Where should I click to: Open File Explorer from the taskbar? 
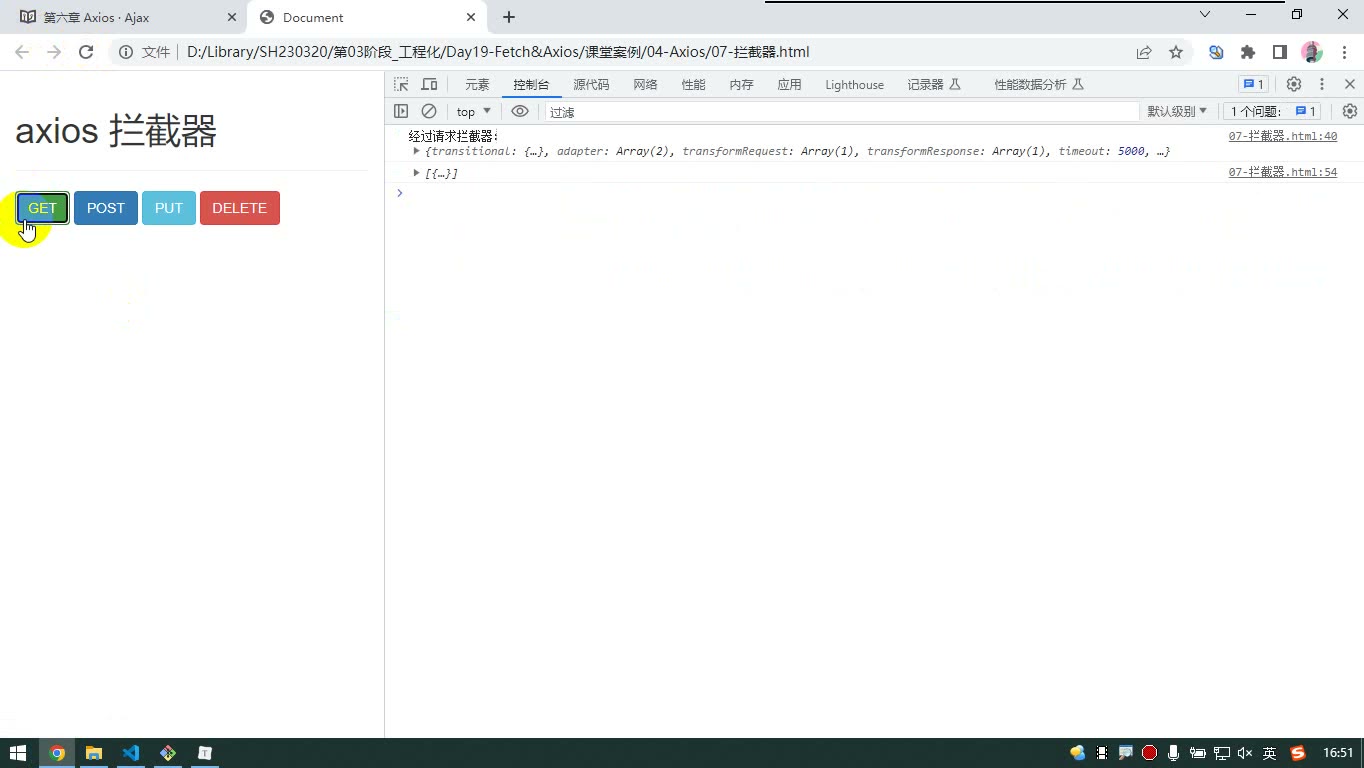coord(93,753)
